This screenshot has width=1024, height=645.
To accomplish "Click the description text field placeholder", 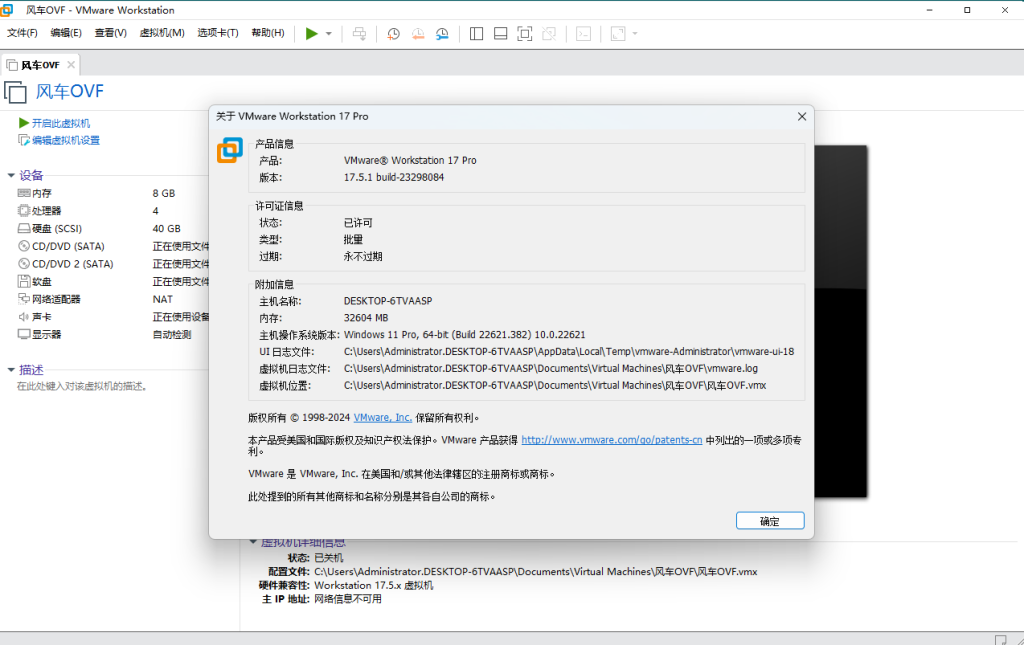I will coord(83,386).
